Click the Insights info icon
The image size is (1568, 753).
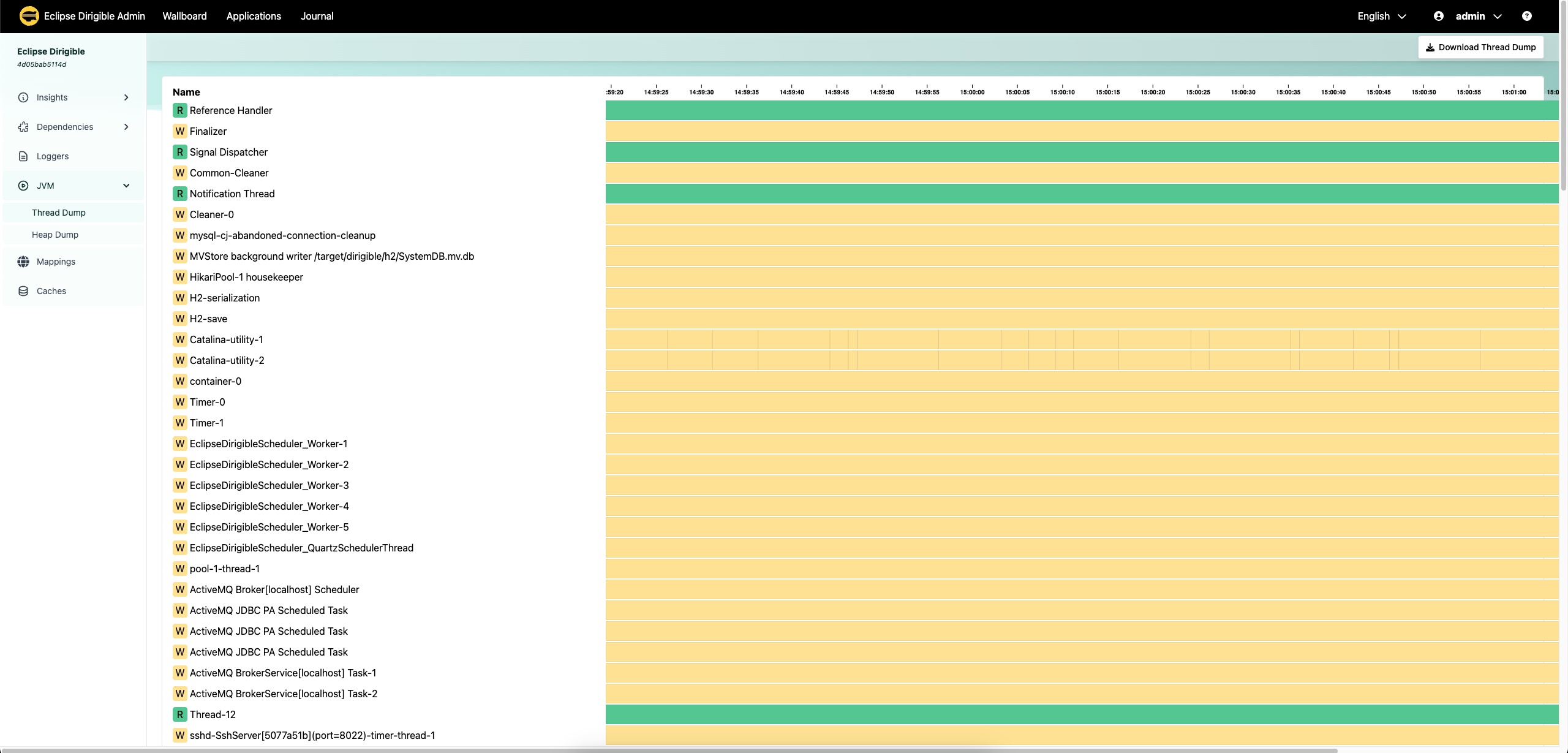23,97
